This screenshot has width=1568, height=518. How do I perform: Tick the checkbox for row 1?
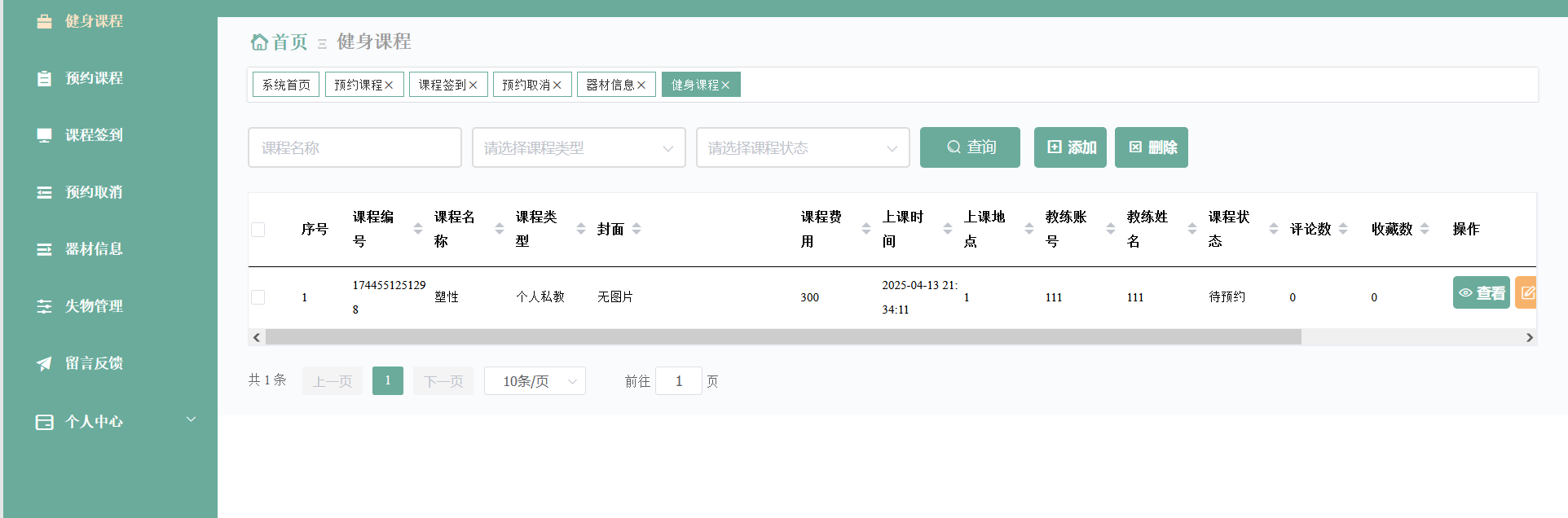pyautogui.click(x=258, y=297)
